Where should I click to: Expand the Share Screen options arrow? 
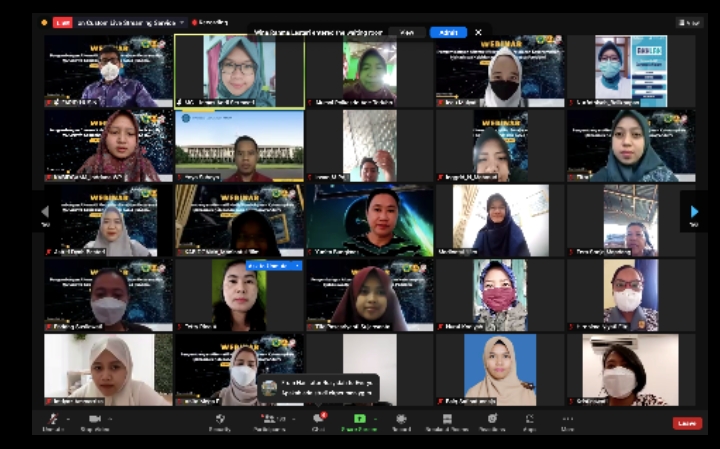[376, 419]
